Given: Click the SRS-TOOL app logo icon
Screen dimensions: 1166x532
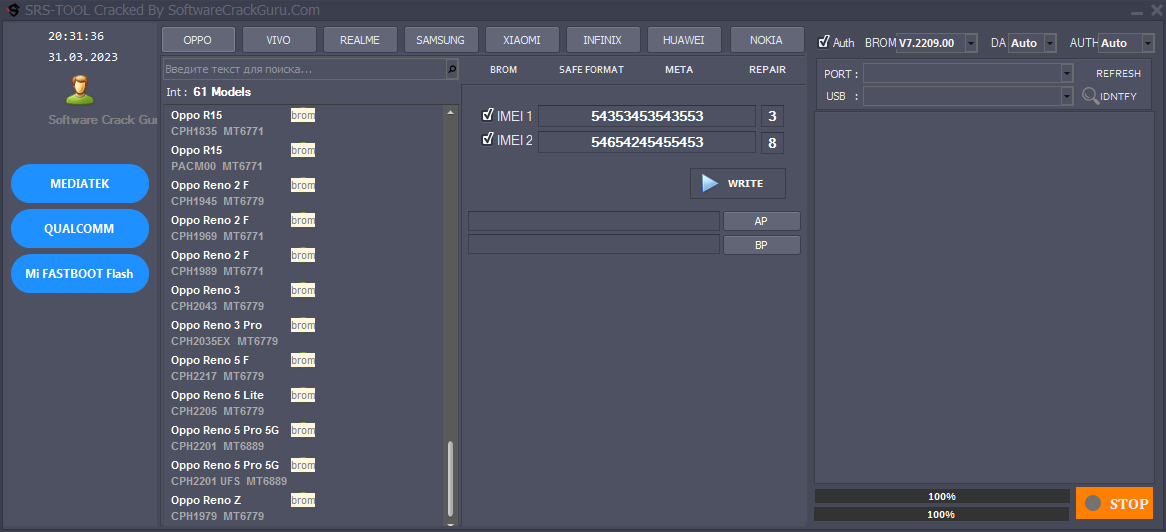Looking at the screenshot, I should tap(13, 10).
